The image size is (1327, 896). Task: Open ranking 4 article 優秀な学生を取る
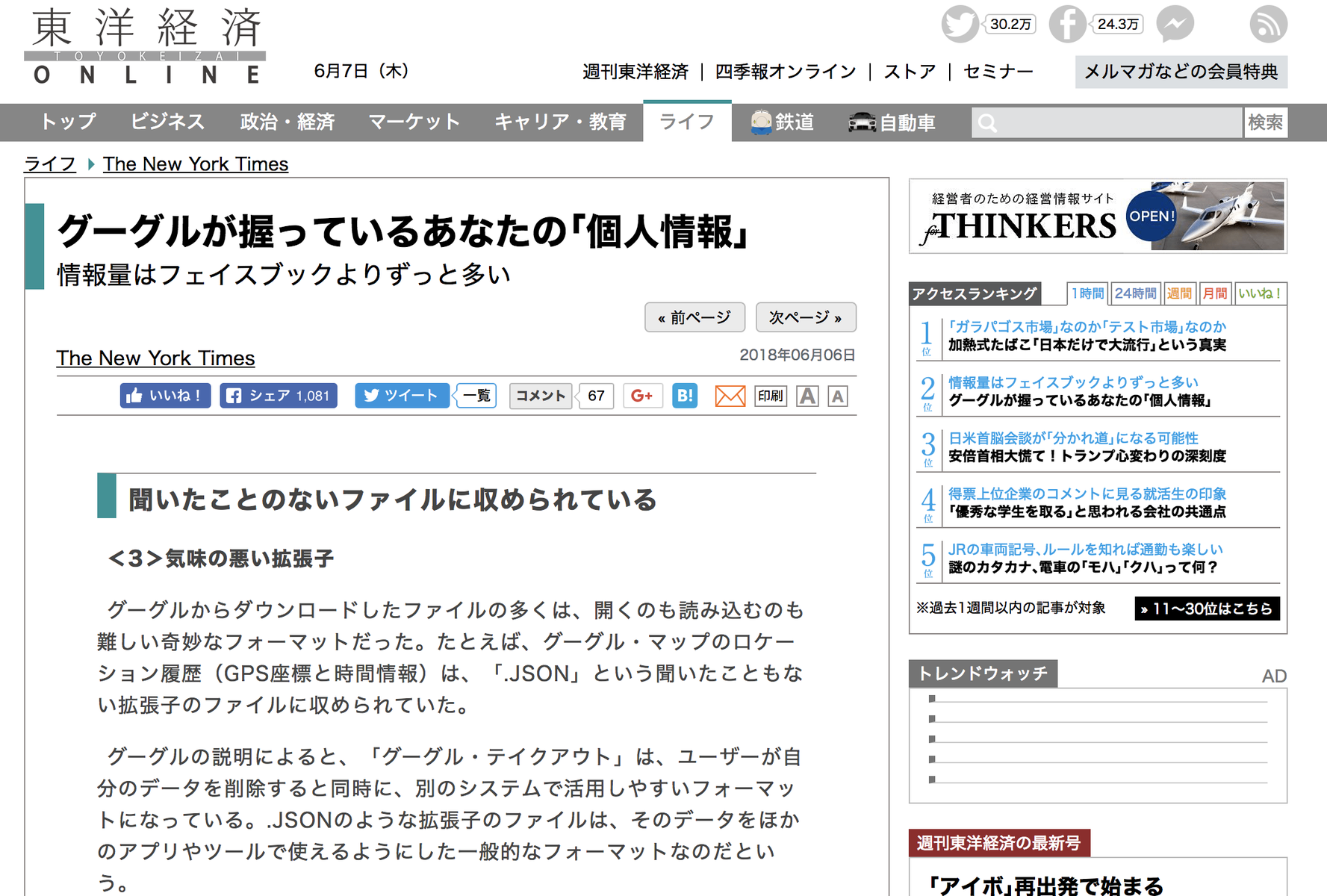pyautogui.click(x=1087, y=503)
